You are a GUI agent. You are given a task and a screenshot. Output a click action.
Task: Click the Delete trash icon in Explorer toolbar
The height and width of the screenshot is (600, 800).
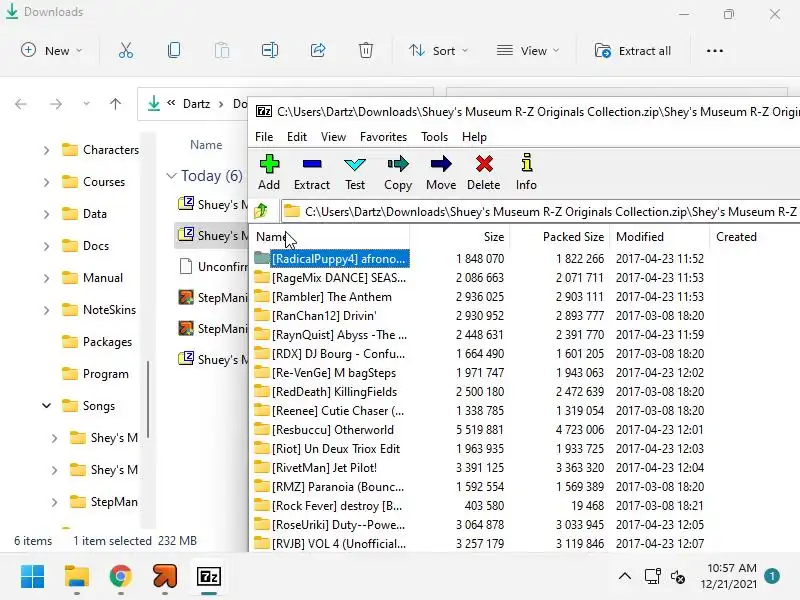coord(365,51)
